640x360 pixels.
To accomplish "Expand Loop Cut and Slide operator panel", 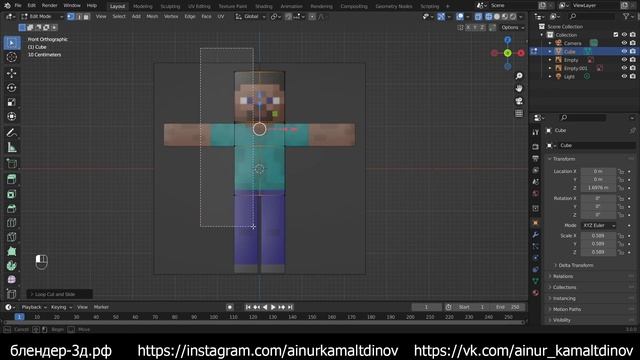I will pyautogui.click(x=60, y=294).
